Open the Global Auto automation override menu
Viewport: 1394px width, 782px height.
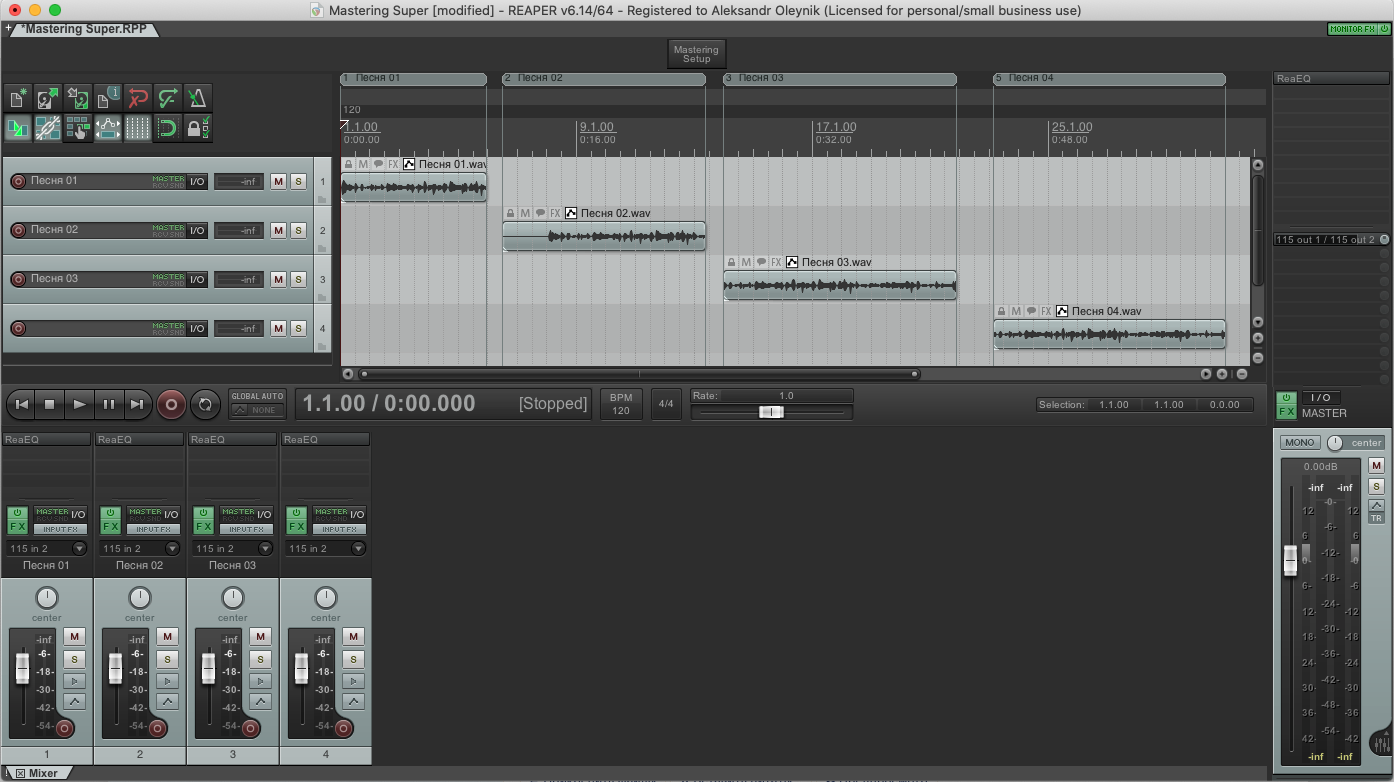click(257, 404)
